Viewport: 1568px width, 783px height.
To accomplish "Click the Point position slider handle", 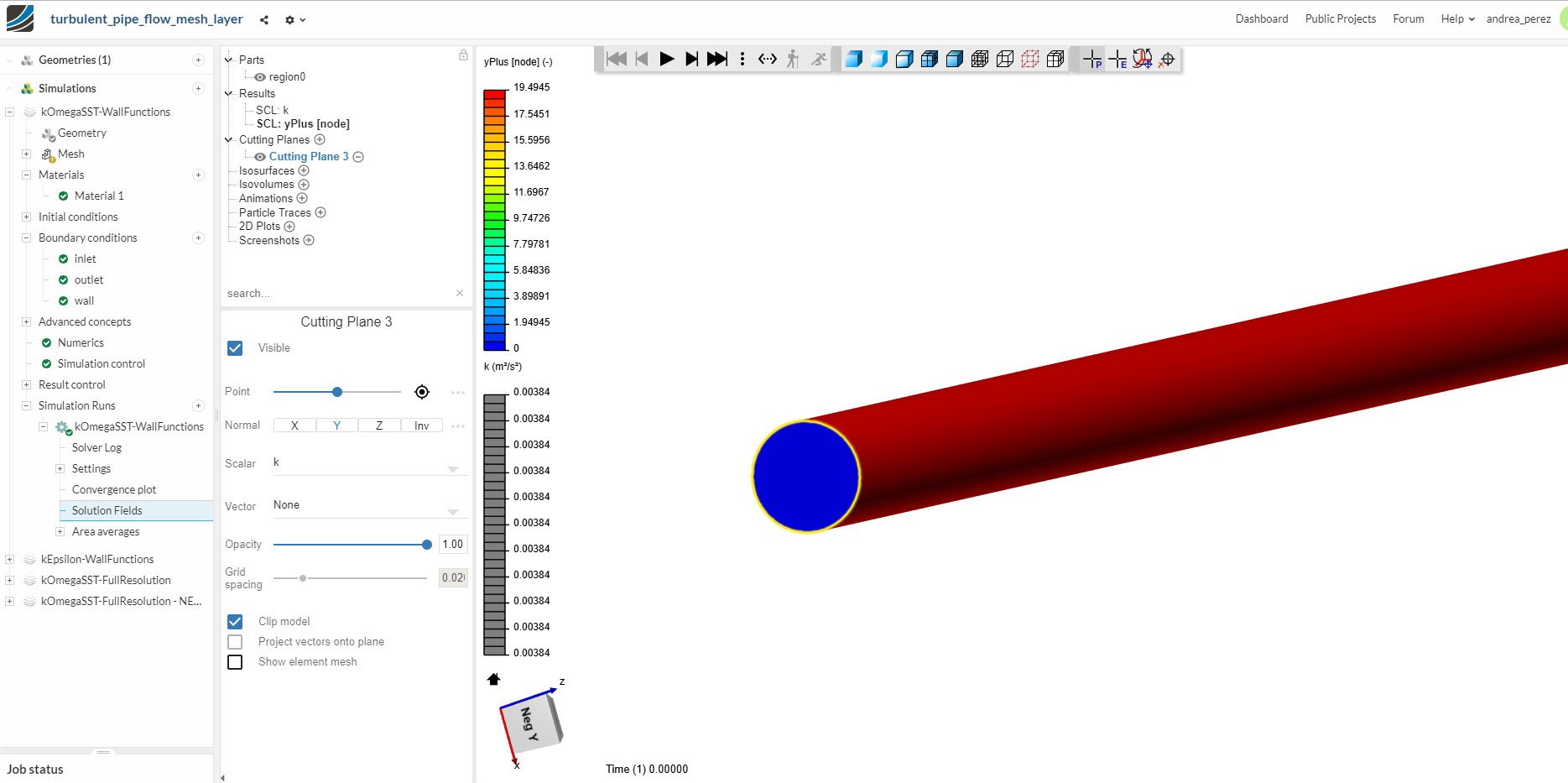I will coord(337,392).
